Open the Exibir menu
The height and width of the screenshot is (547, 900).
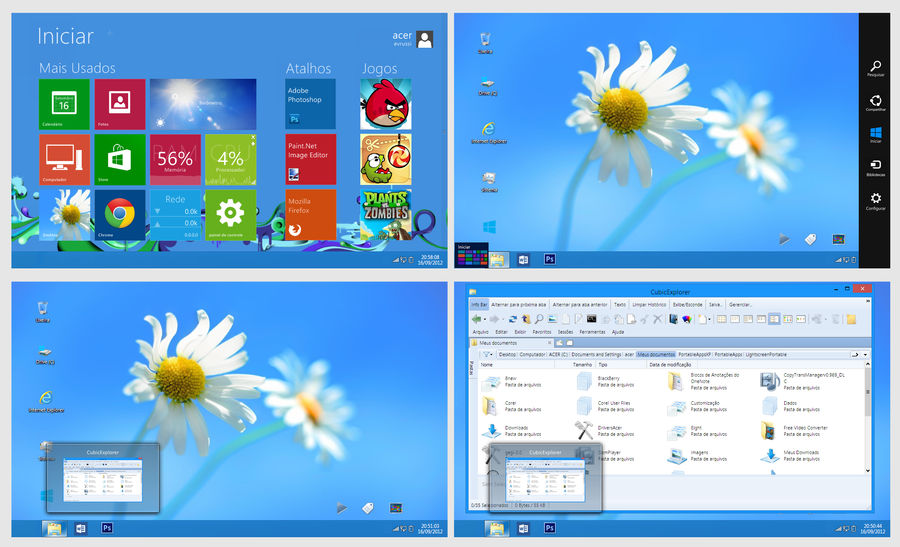520,332
